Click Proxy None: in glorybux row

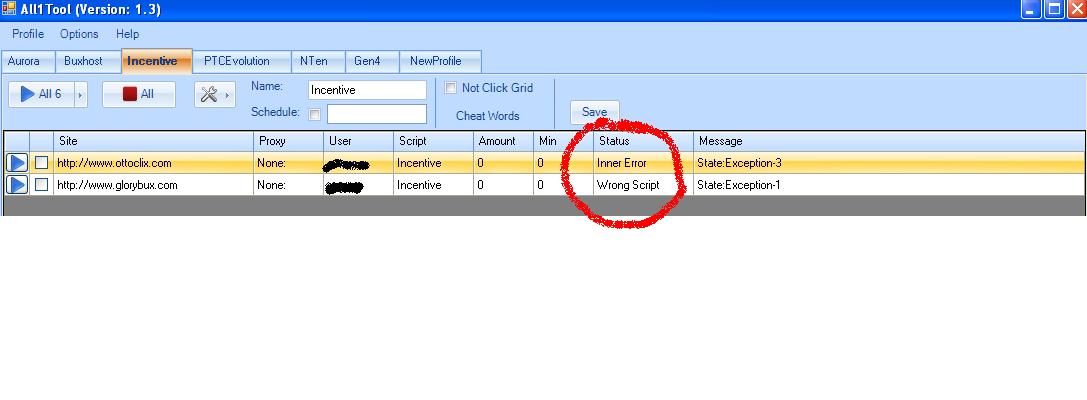[x=288, y=185]
